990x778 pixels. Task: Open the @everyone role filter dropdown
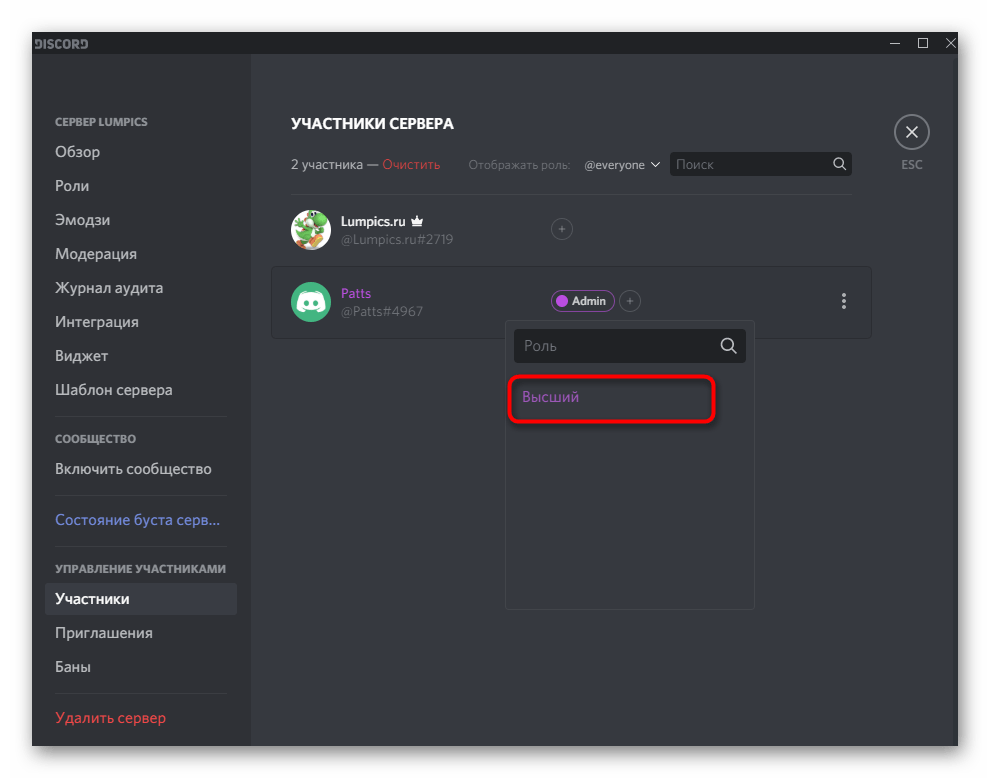622,164
